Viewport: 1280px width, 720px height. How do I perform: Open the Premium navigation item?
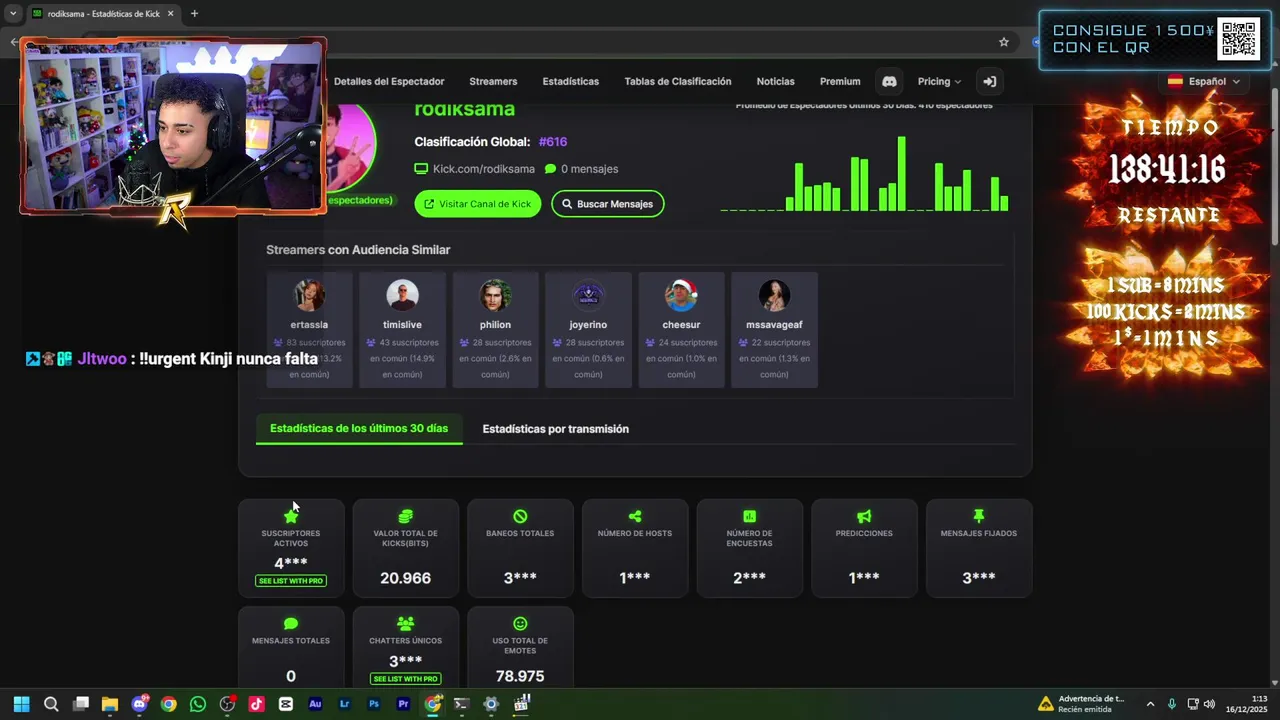(x=840, y=82)
